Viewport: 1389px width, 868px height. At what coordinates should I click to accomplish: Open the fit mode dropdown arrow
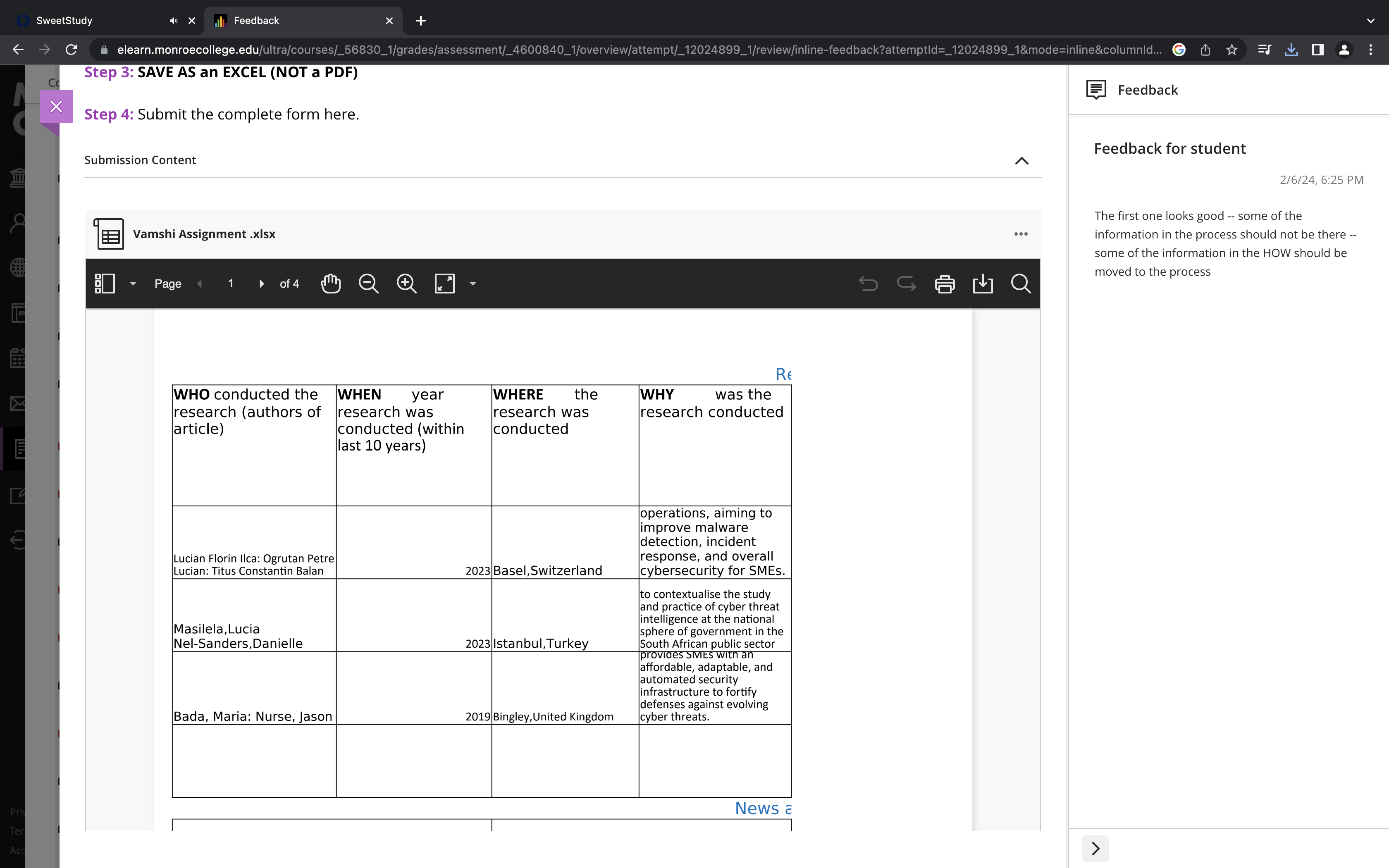tap(473, 284)
